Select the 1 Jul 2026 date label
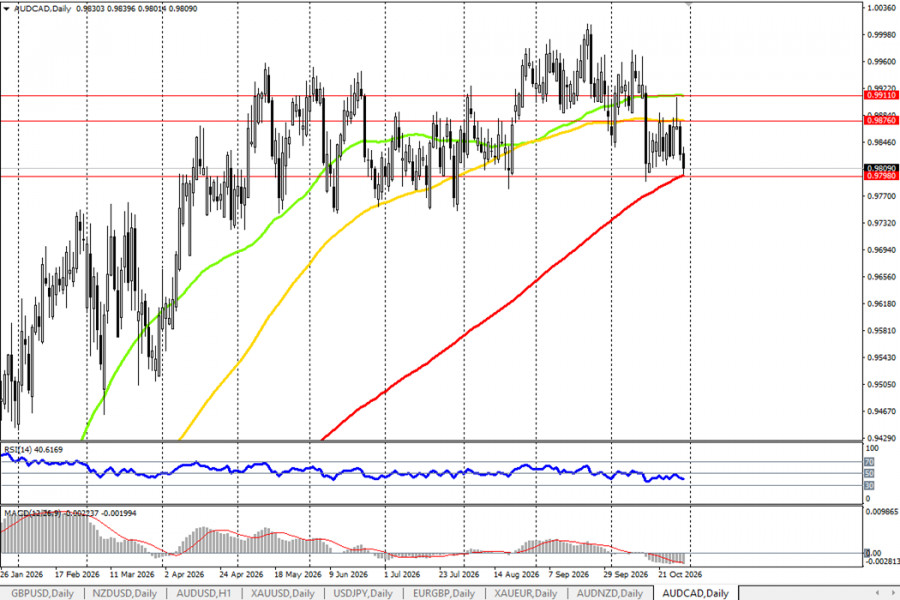Screen dimensions: 900x600 (402, 574)
